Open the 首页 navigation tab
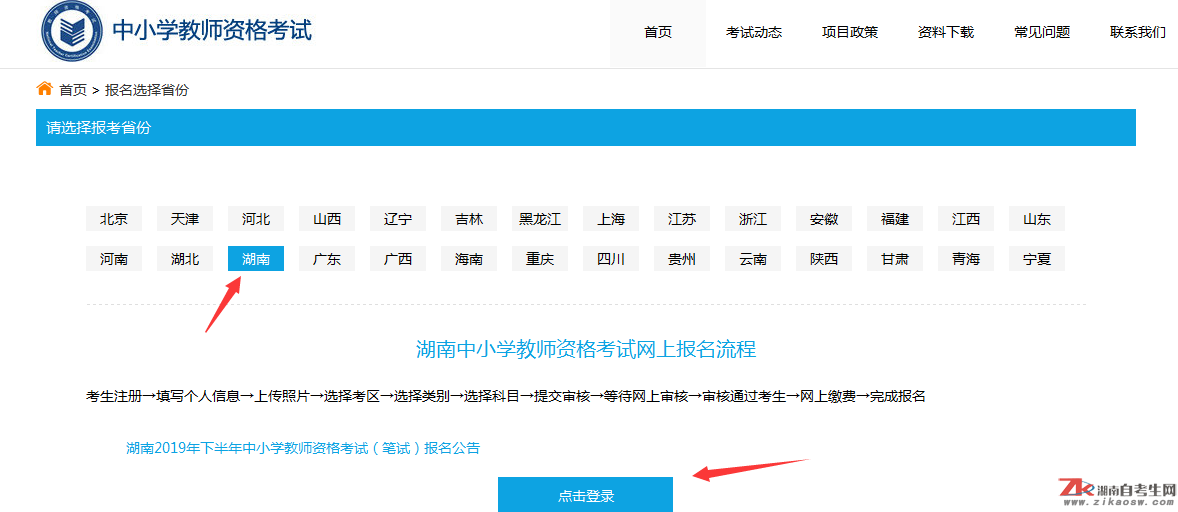This screenshot has width=1178, height=512. (658, 32)
